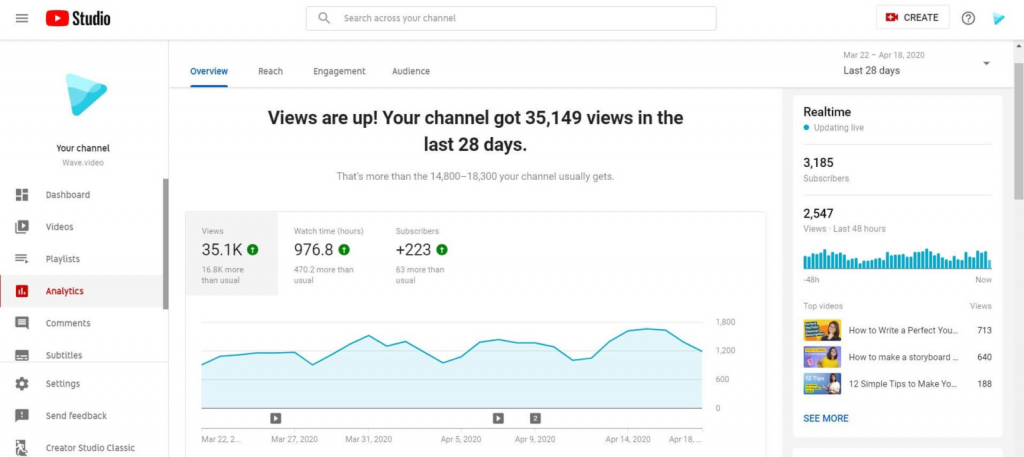The height and width of the screenshot is (457, 1024).
Task: Open the help question mark icon
Action: pyautogui.click(x=968, y=18)
